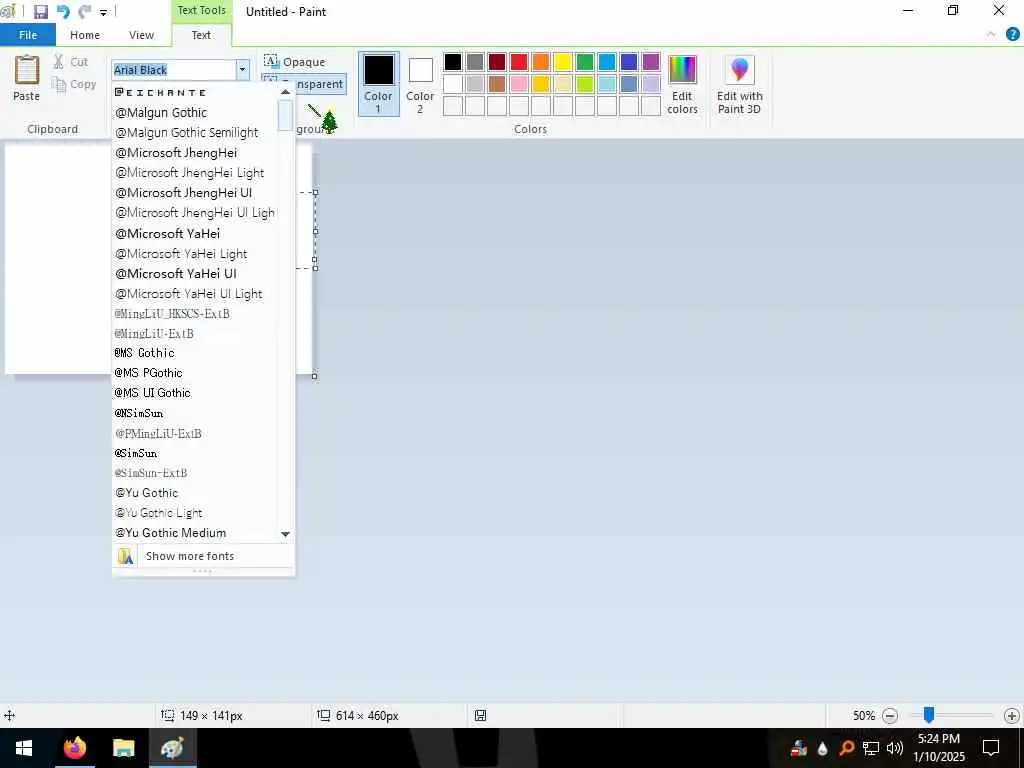Select the @Yu Gothic font entry
This screenshot has height=768, width=1024.
[195, 493]
